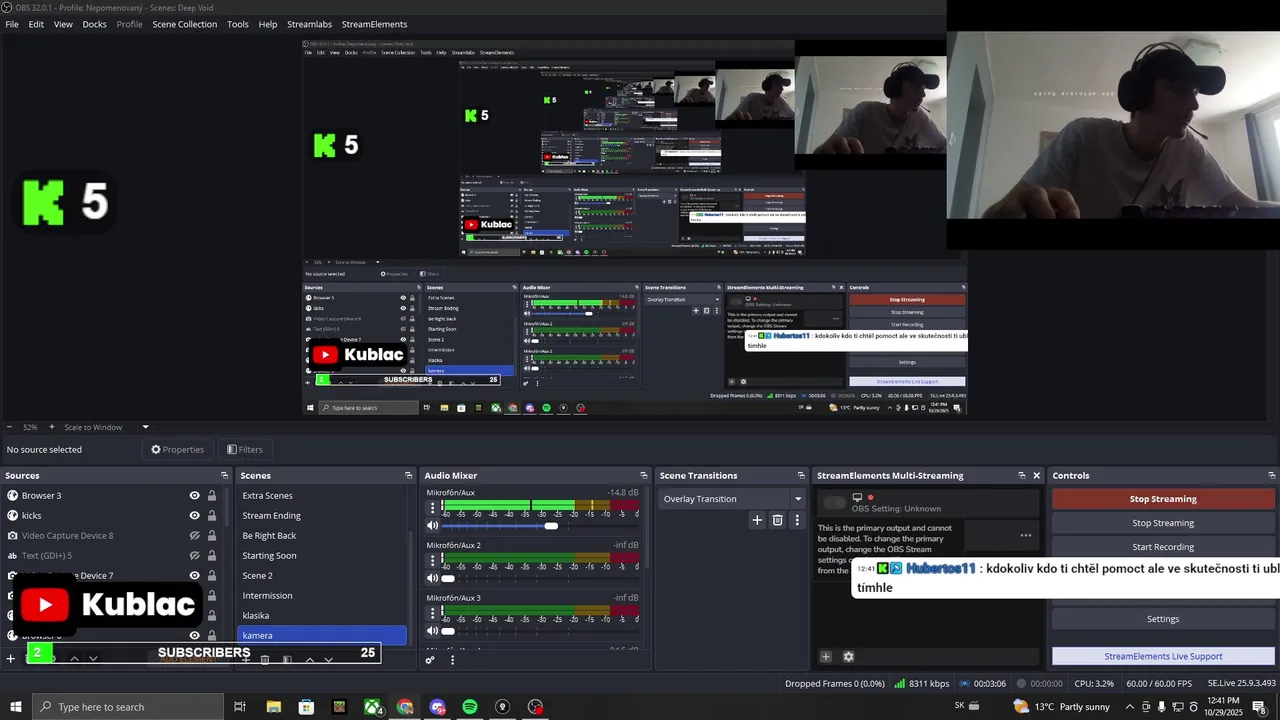The height and width of the screenshot is (720, 1280).
Task: Unlock the Browser 3 source
Action: pyautogui.click(x=212, y=495)
